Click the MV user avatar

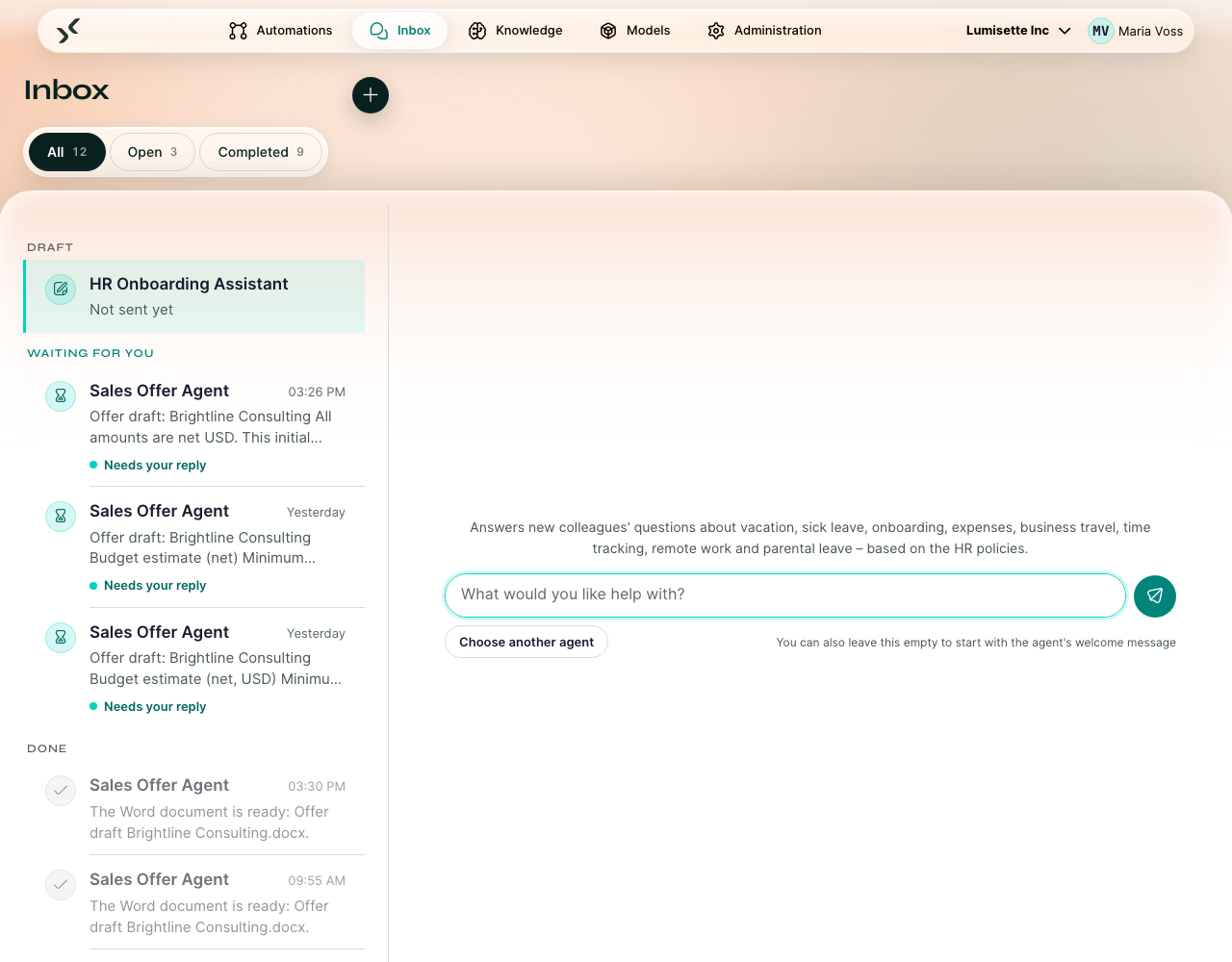pyautogui.click(x=1101, y=31)
